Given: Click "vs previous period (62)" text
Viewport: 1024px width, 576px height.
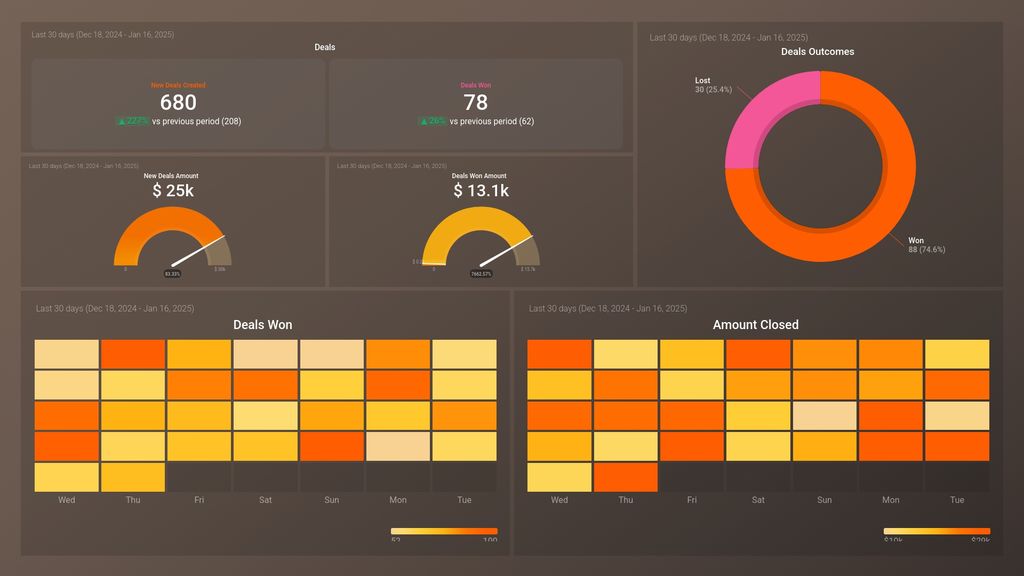Looking at the screenshot, I should [x=492, y=121].
